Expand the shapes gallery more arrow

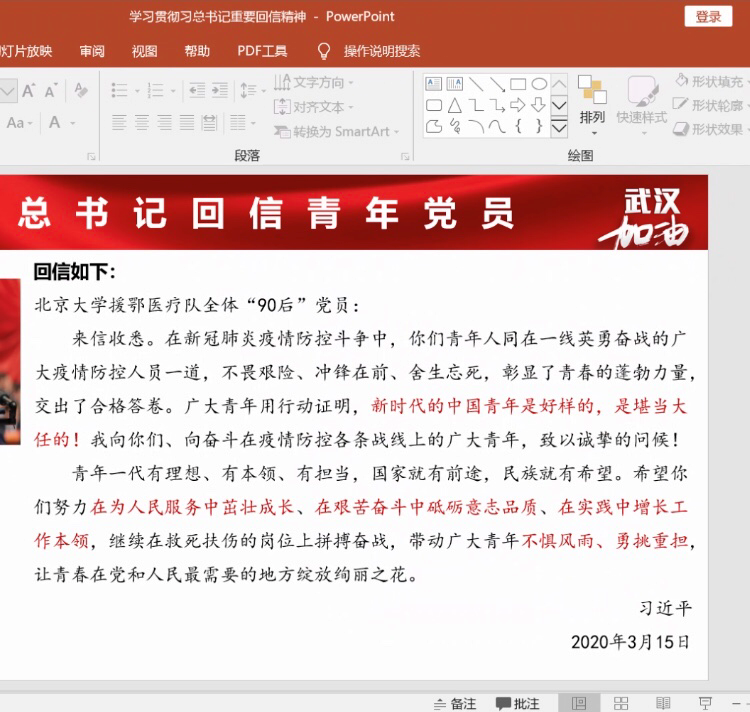pos(559,127)
